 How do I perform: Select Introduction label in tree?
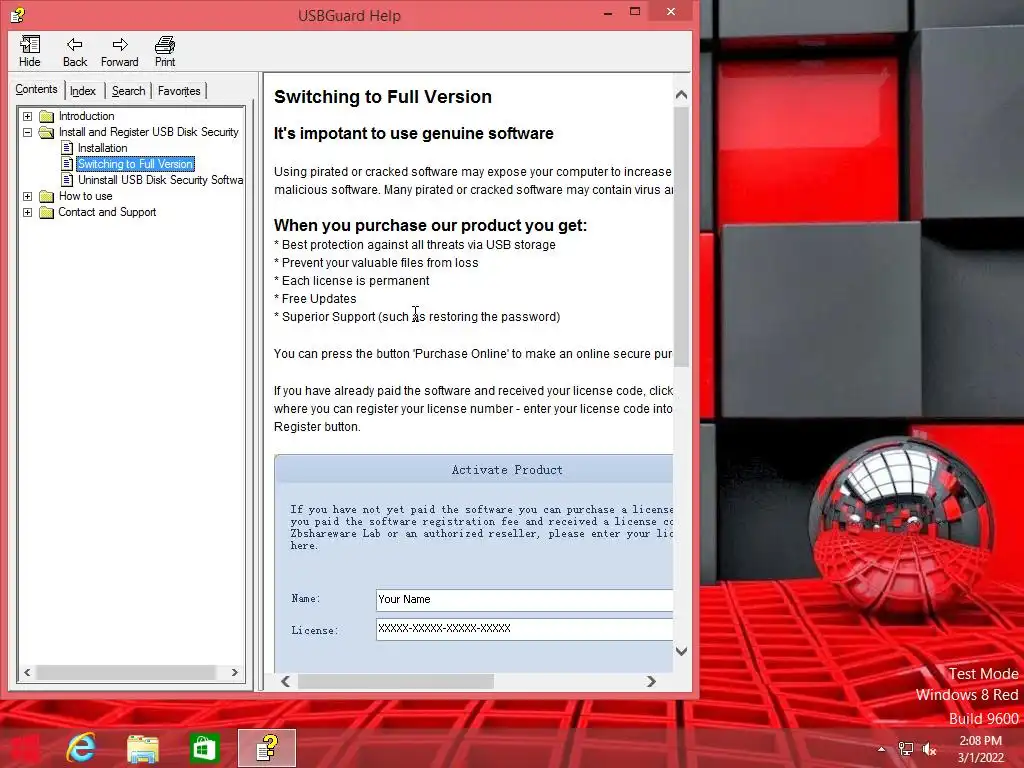(x=86, y=116)
